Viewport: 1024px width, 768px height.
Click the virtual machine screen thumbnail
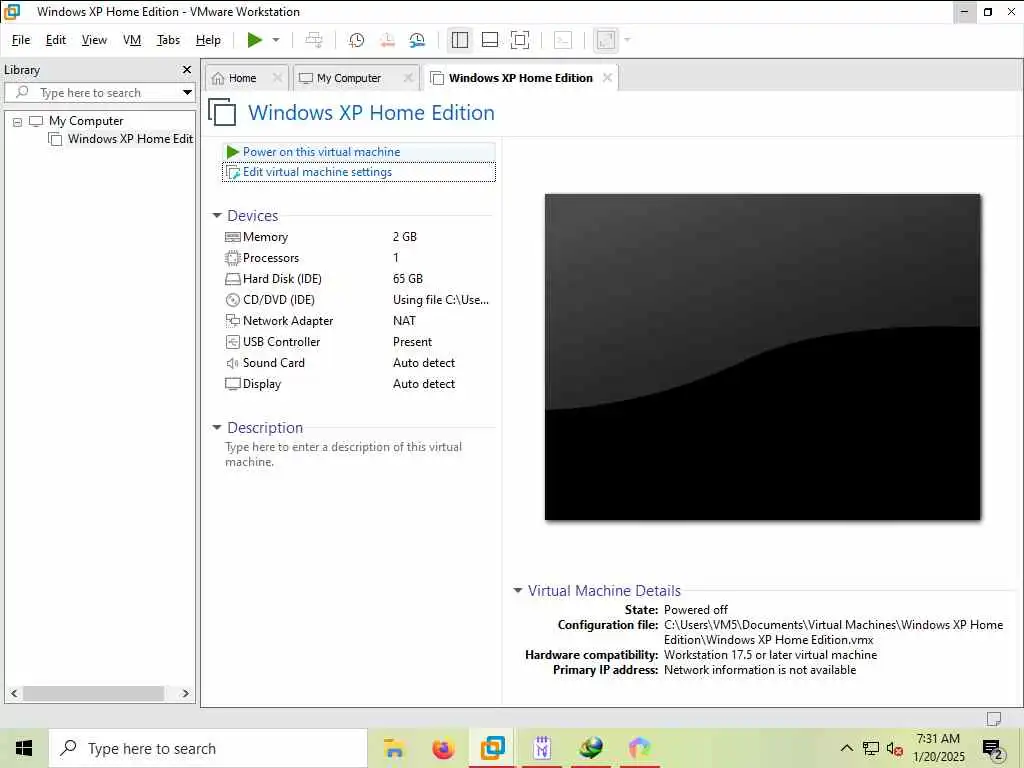(x=762, y=357)
